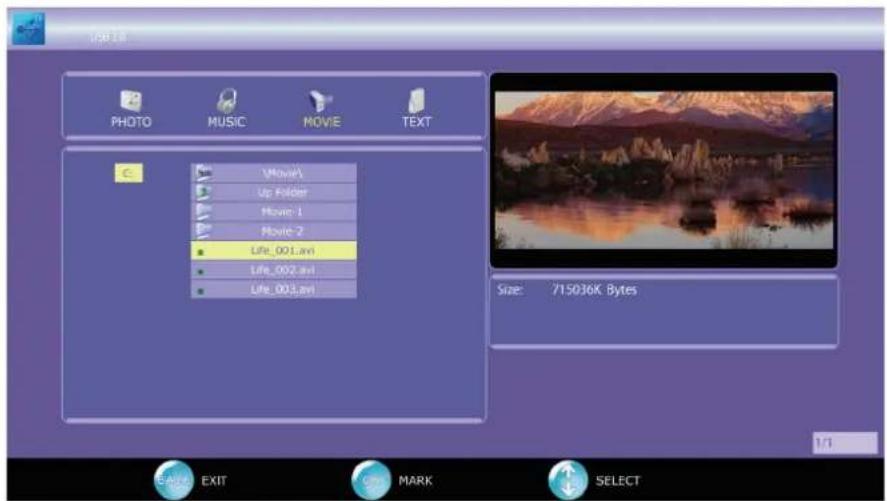Click the MARK label
Viewport: 887px width, 501px height.
(x=415, y=481)
